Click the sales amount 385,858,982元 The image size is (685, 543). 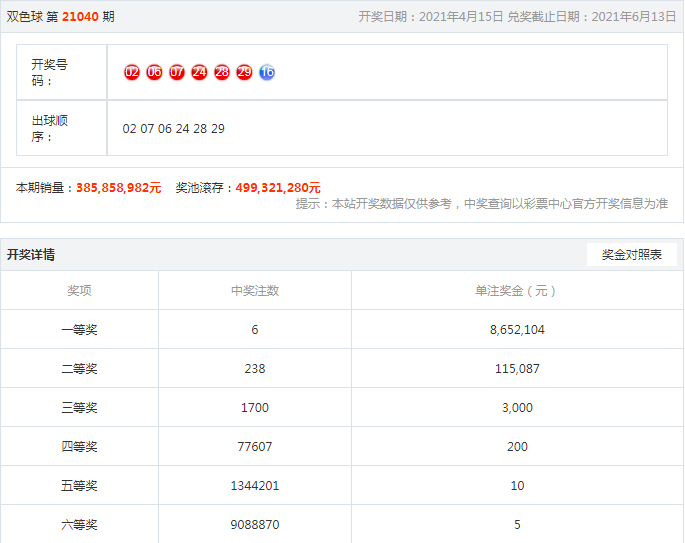[x=118, y=187]
